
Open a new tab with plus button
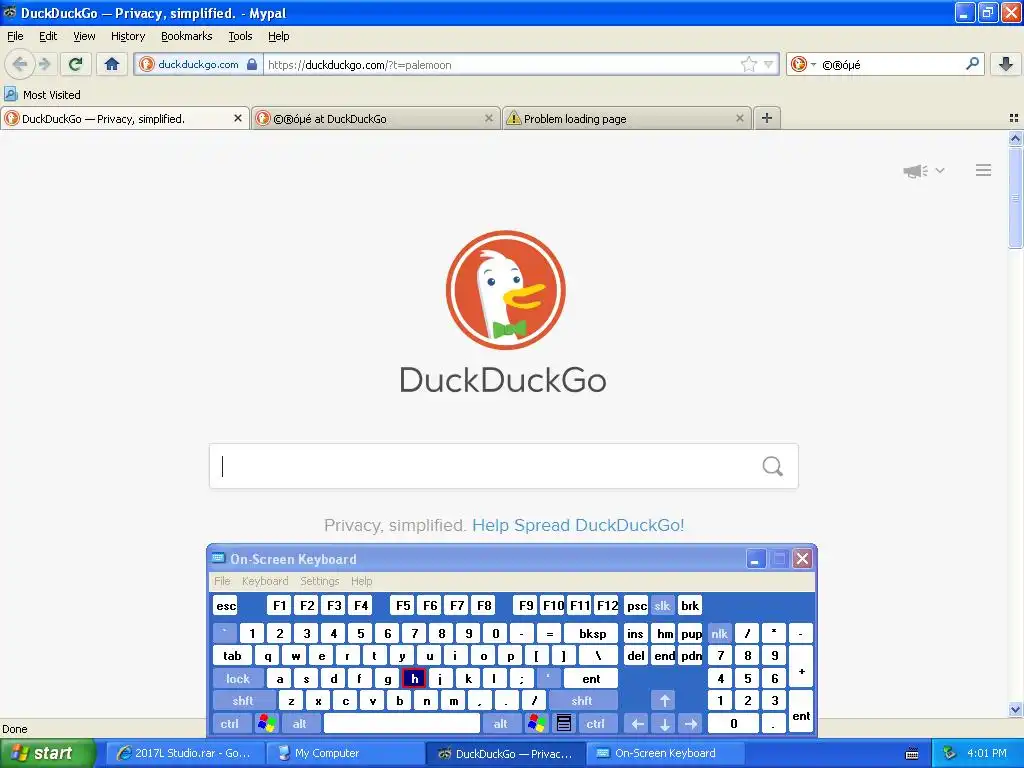(x=767, y=118)
